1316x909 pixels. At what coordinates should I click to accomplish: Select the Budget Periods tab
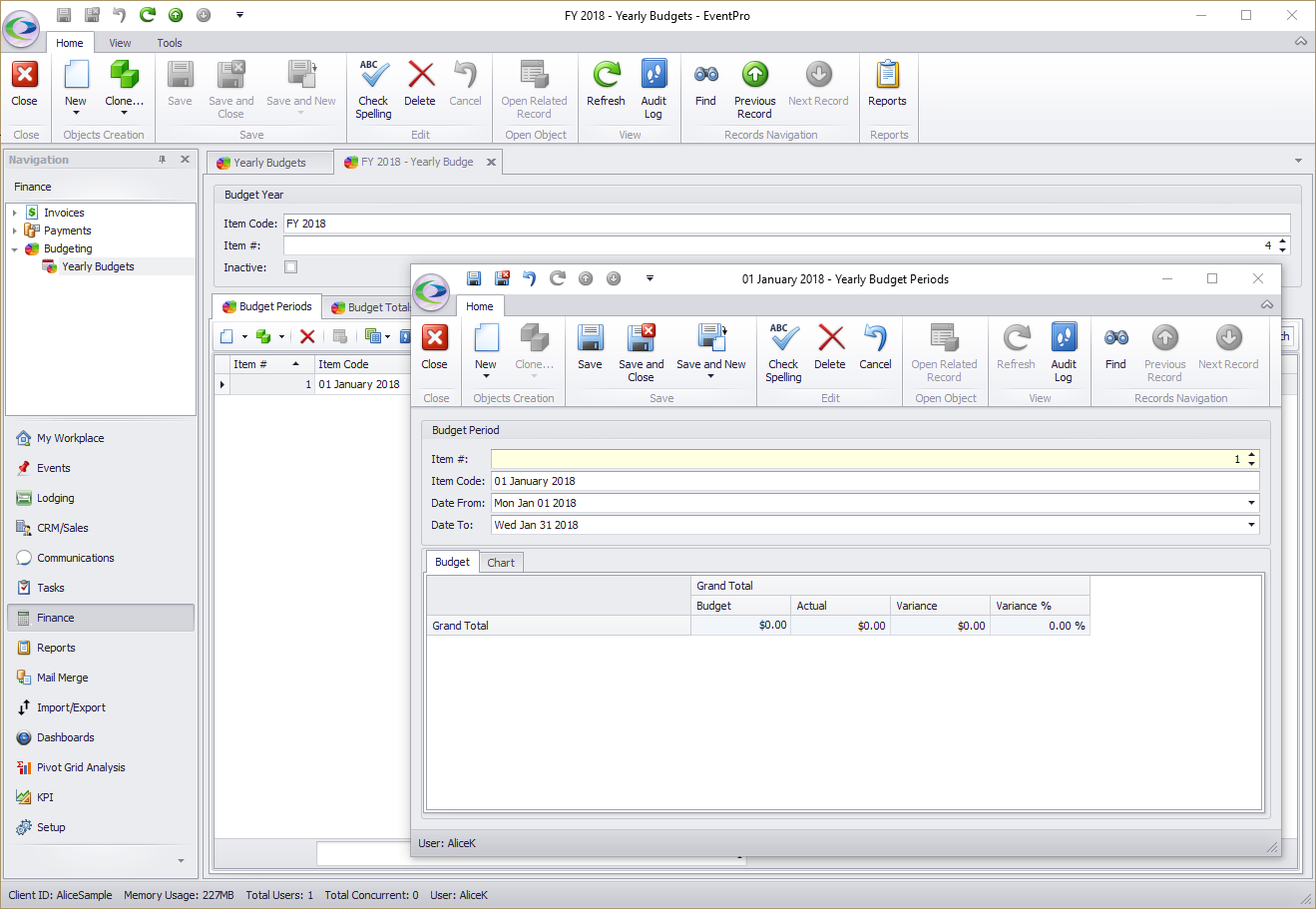pos(267,306)
